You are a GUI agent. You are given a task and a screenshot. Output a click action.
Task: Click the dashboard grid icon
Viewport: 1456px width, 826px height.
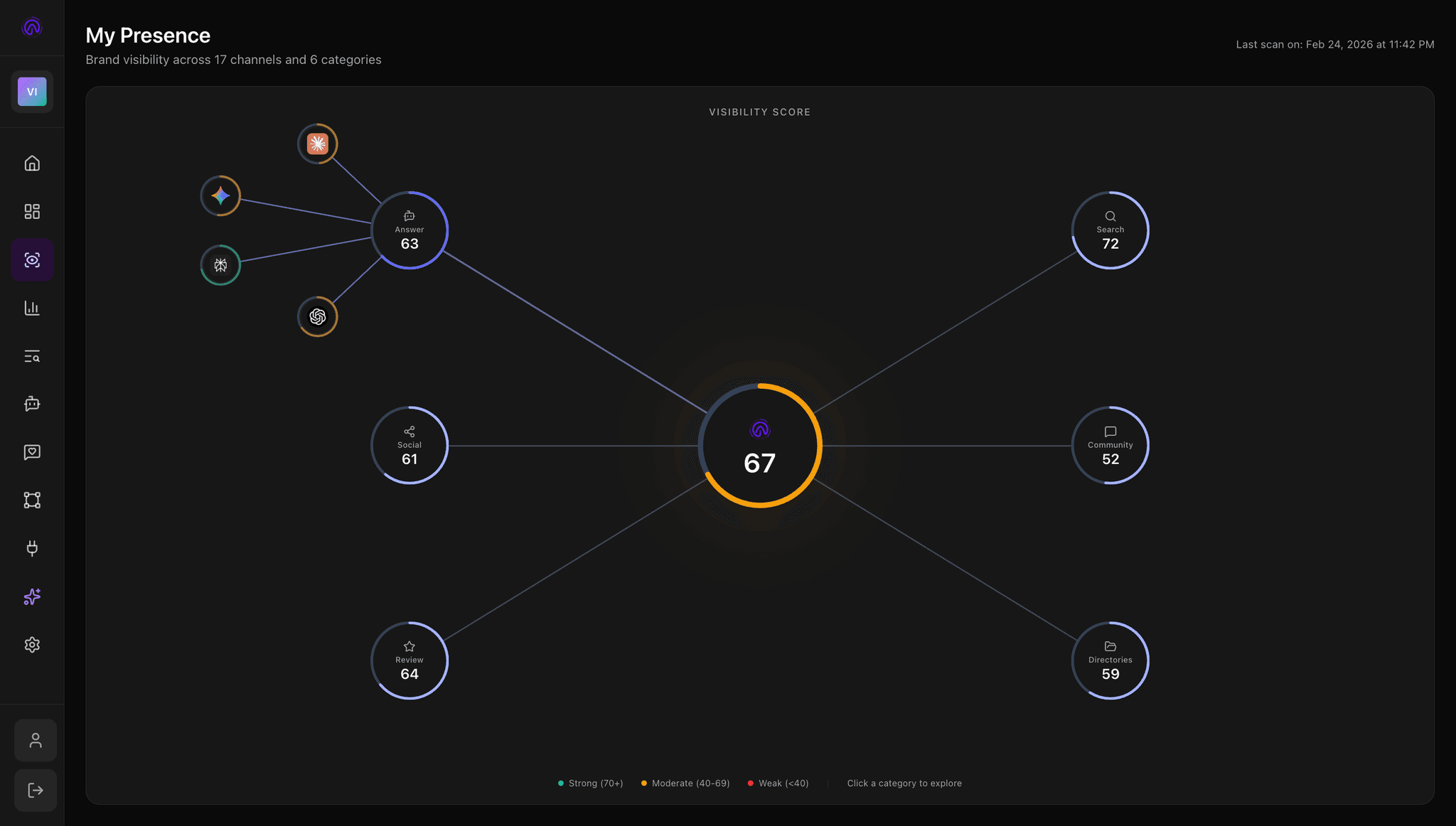pos(32,212)
